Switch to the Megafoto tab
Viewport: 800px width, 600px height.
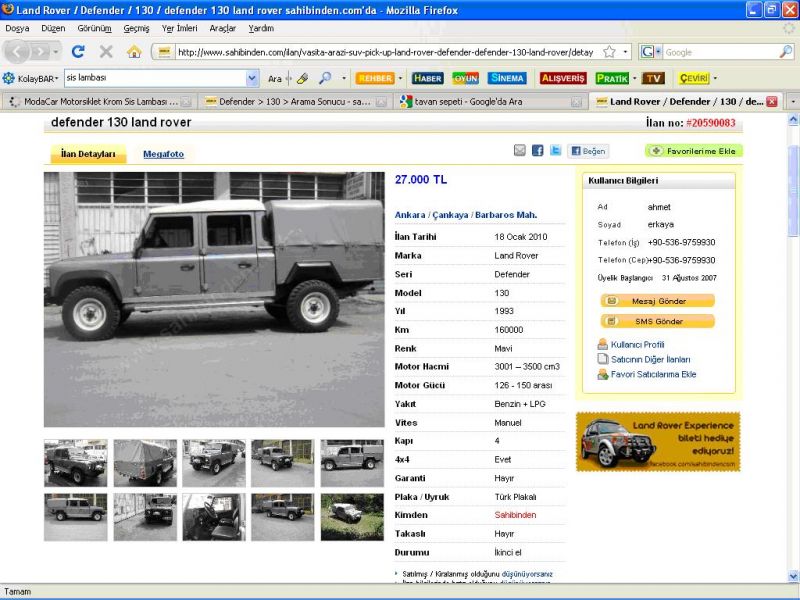tap(163, 154)
